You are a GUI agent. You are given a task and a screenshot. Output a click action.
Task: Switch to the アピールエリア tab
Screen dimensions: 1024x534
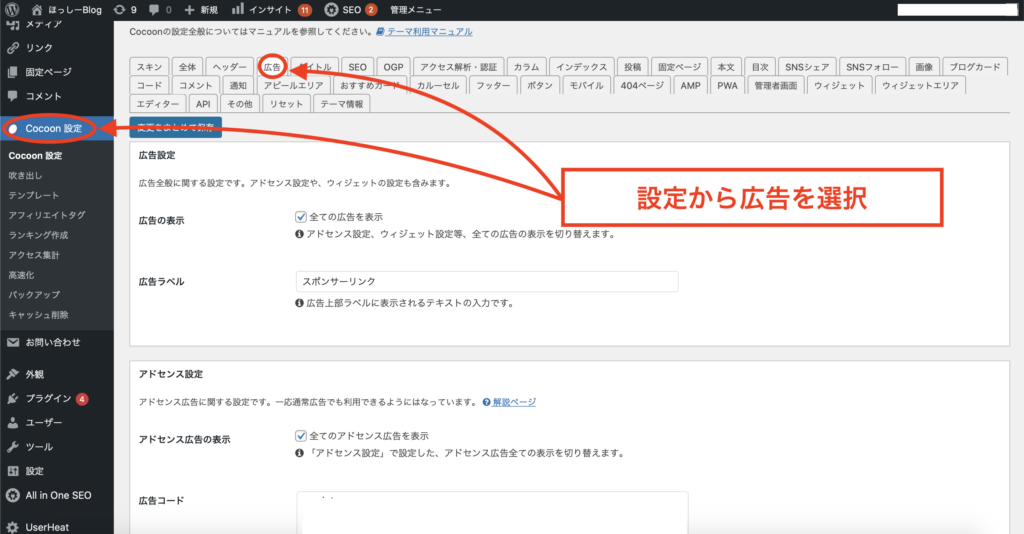pyautogui.click(x=293, y=86)
